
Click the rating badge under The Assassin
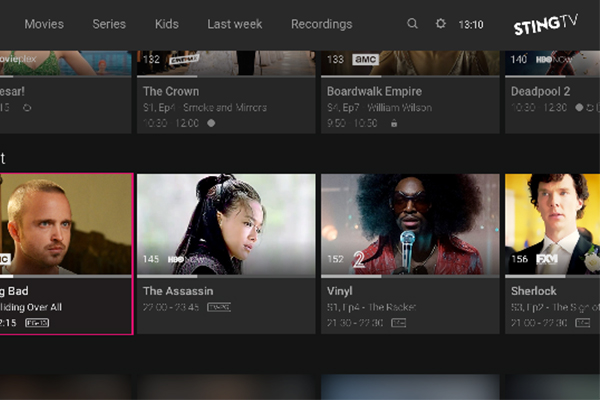point(219,307)
